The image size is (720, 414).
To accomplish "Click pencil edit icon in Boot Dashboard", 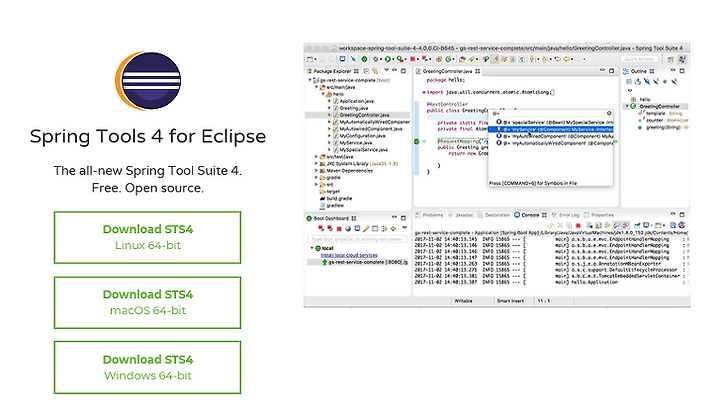I will click(366, 229).
